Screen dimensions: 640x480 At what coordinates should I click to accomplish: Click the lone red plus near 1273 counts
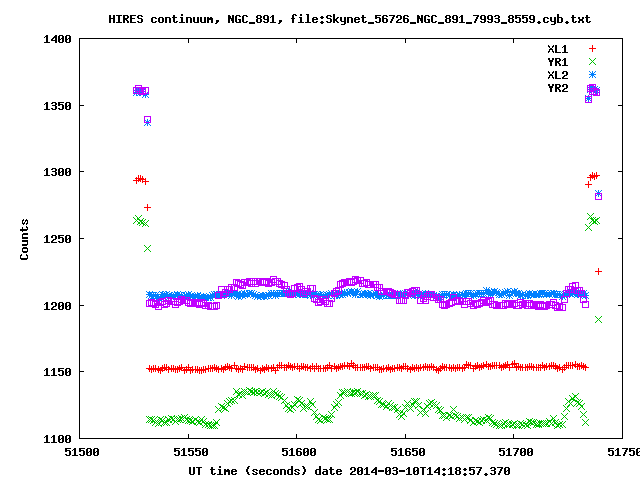[x=147, y=208]
